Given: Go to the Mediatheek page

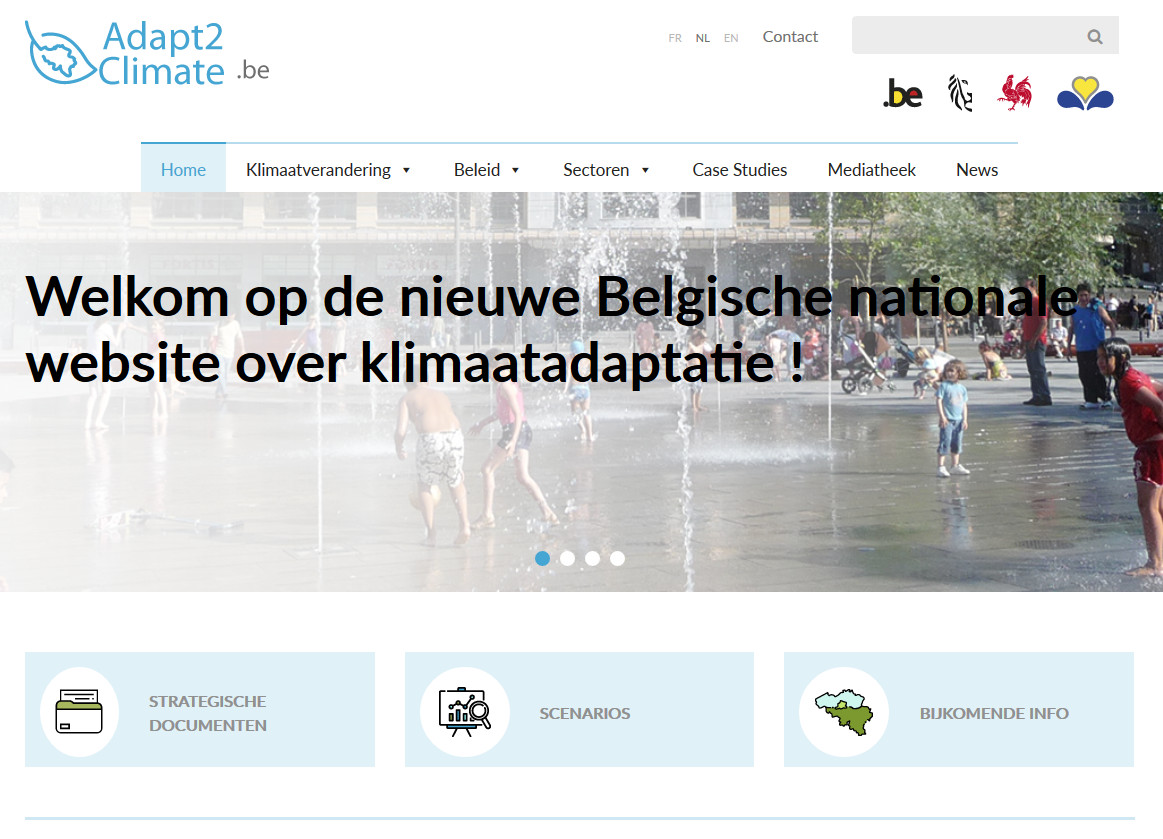Looking at the screenshot, I should [871, 170].
